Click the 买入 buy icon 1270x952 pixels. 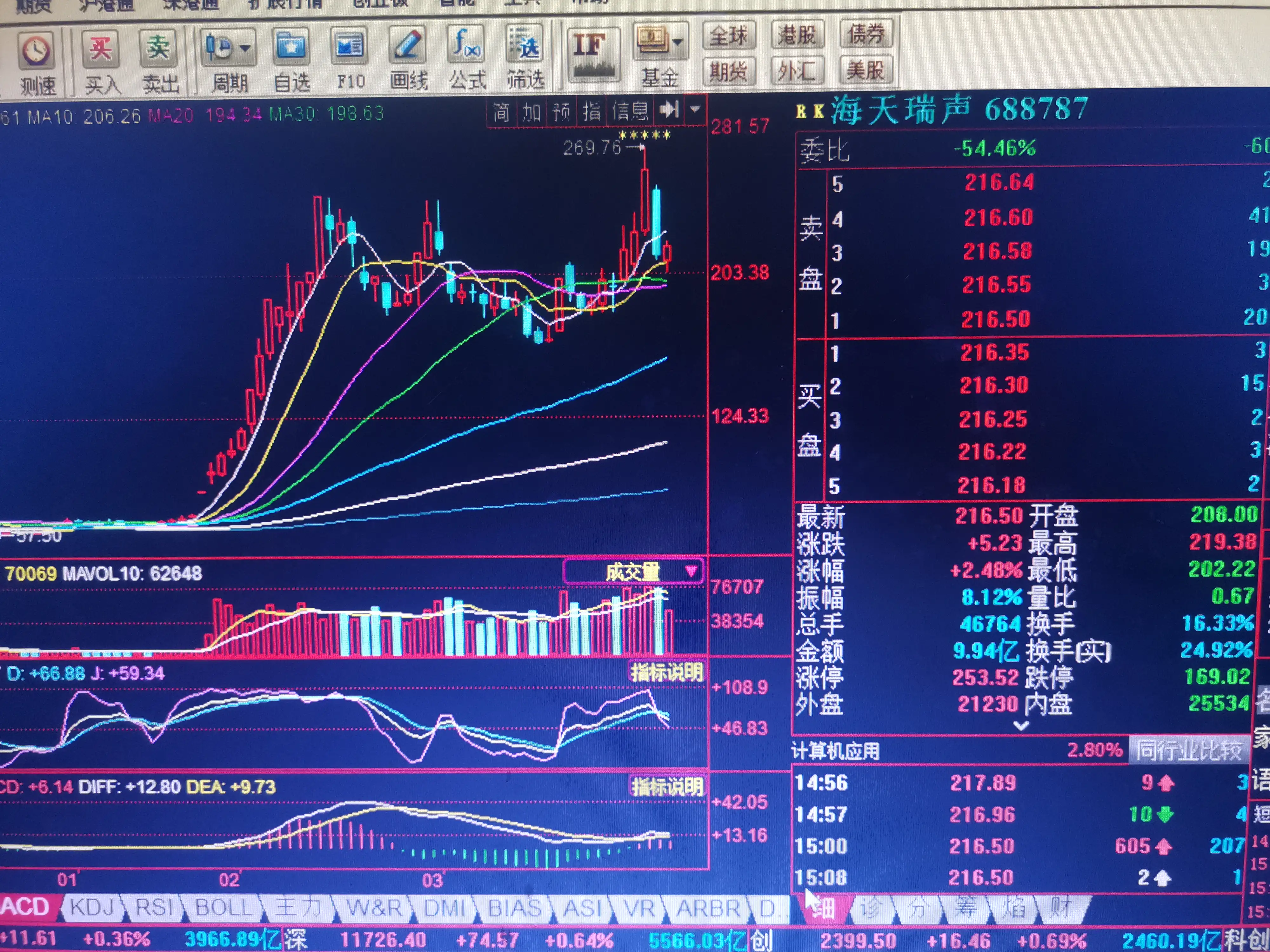coord(100,48)
